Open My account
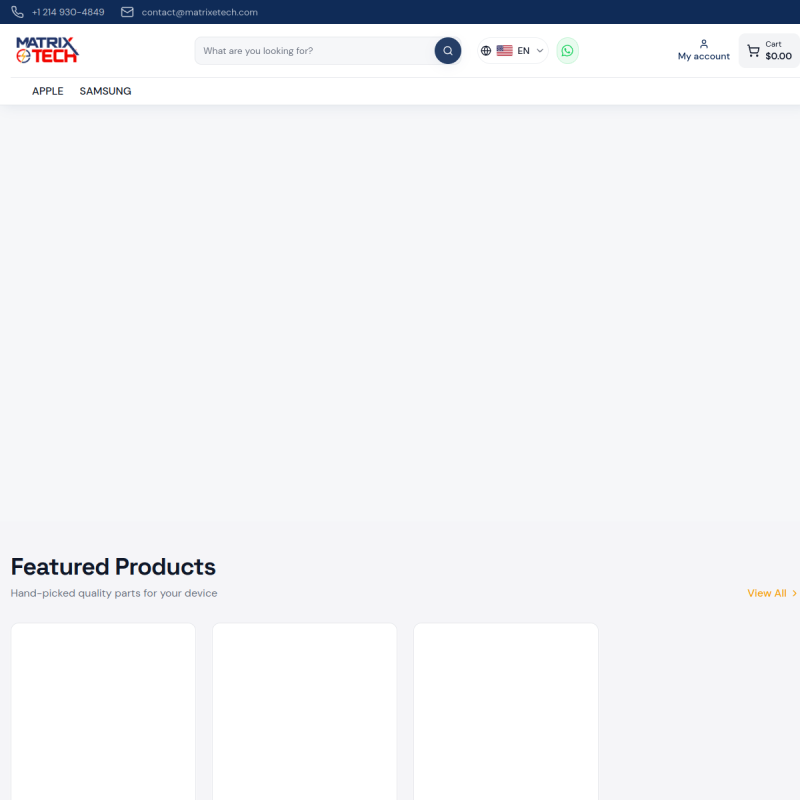This screenshot has height=800, width=800. 703,56
